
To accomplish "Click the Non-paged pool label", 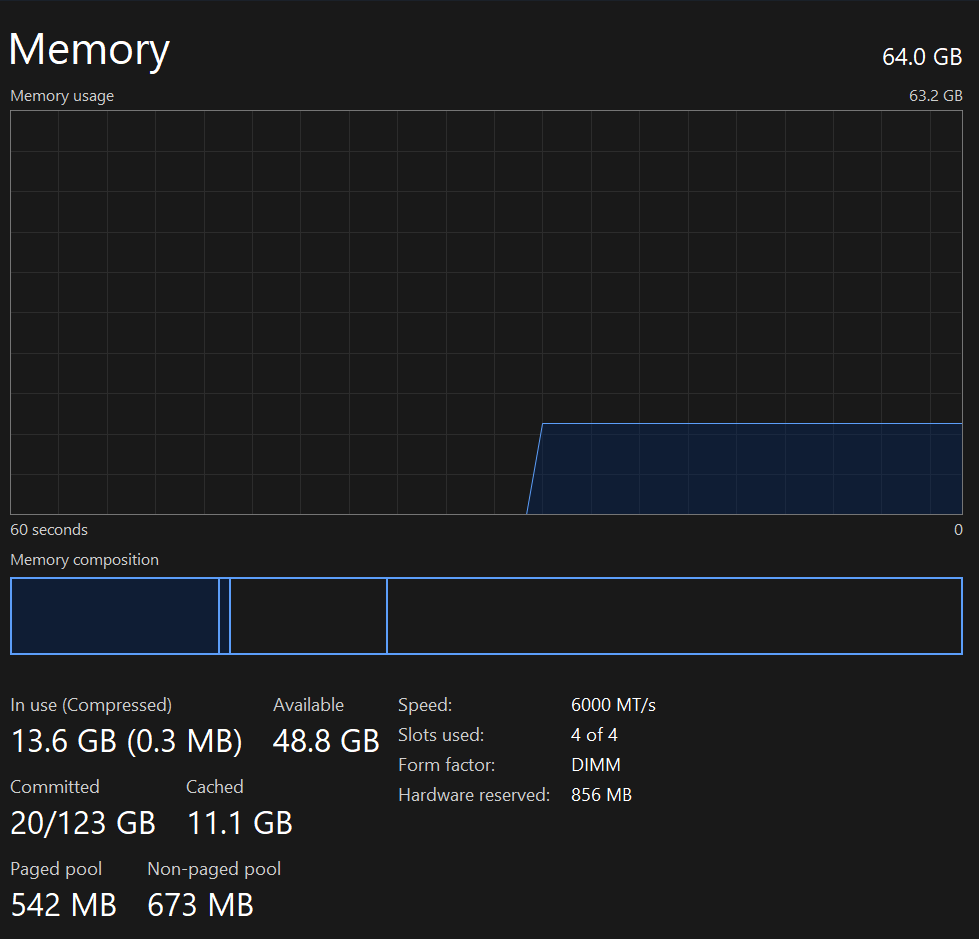I will pyautogui.click(x=214, y=869).
